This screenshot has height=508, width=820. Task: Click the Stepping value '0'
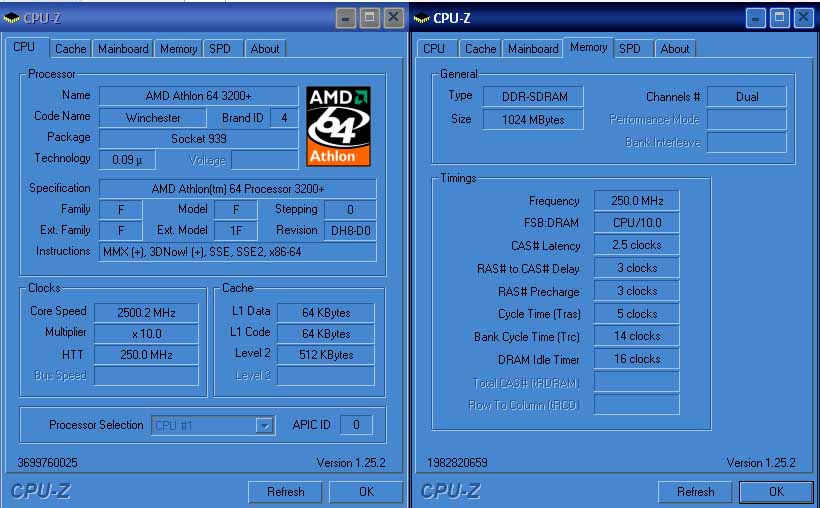click(350, 210)
